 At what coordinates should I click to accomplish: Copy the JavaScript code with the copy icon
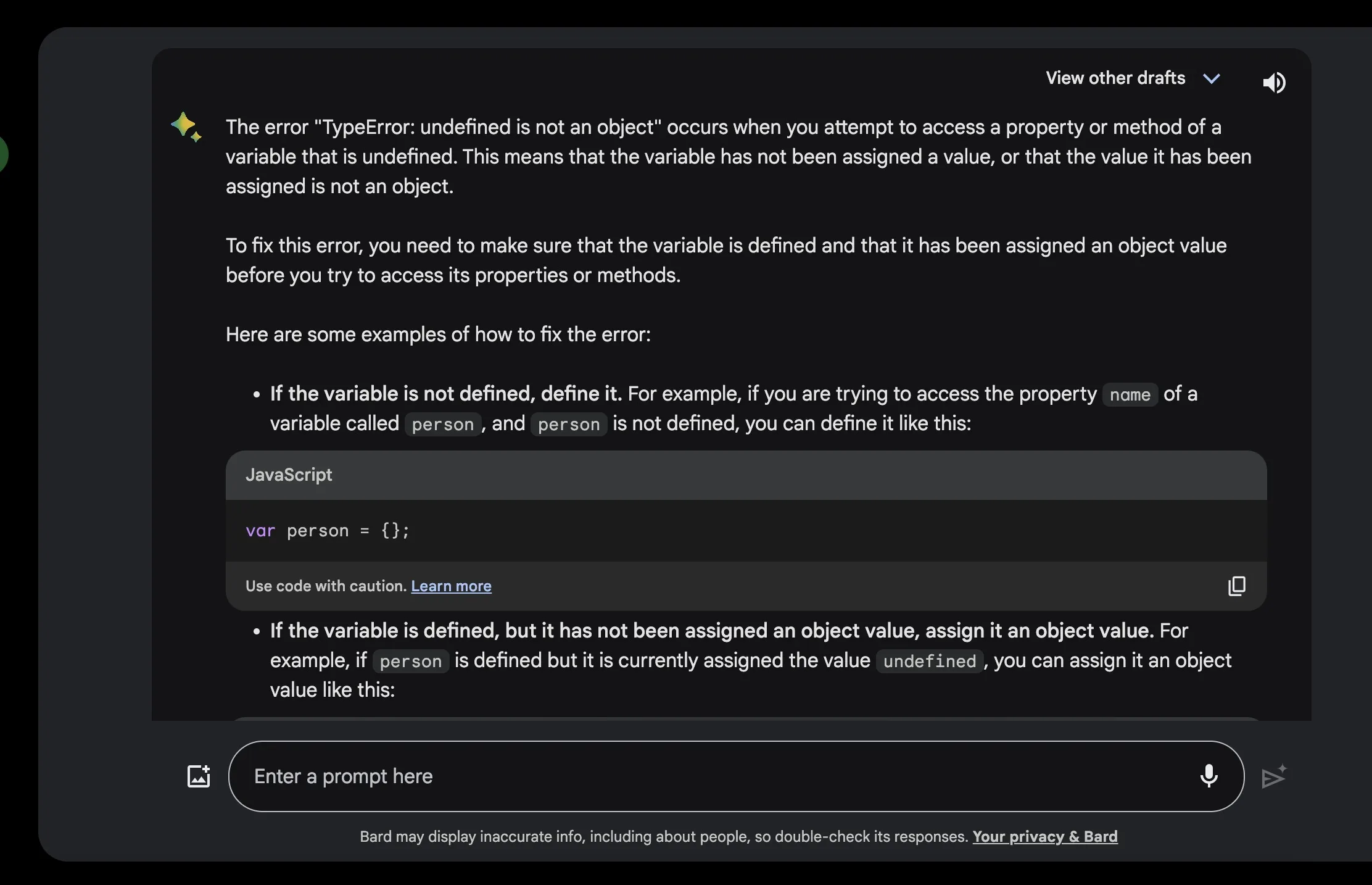[1236, 586]
